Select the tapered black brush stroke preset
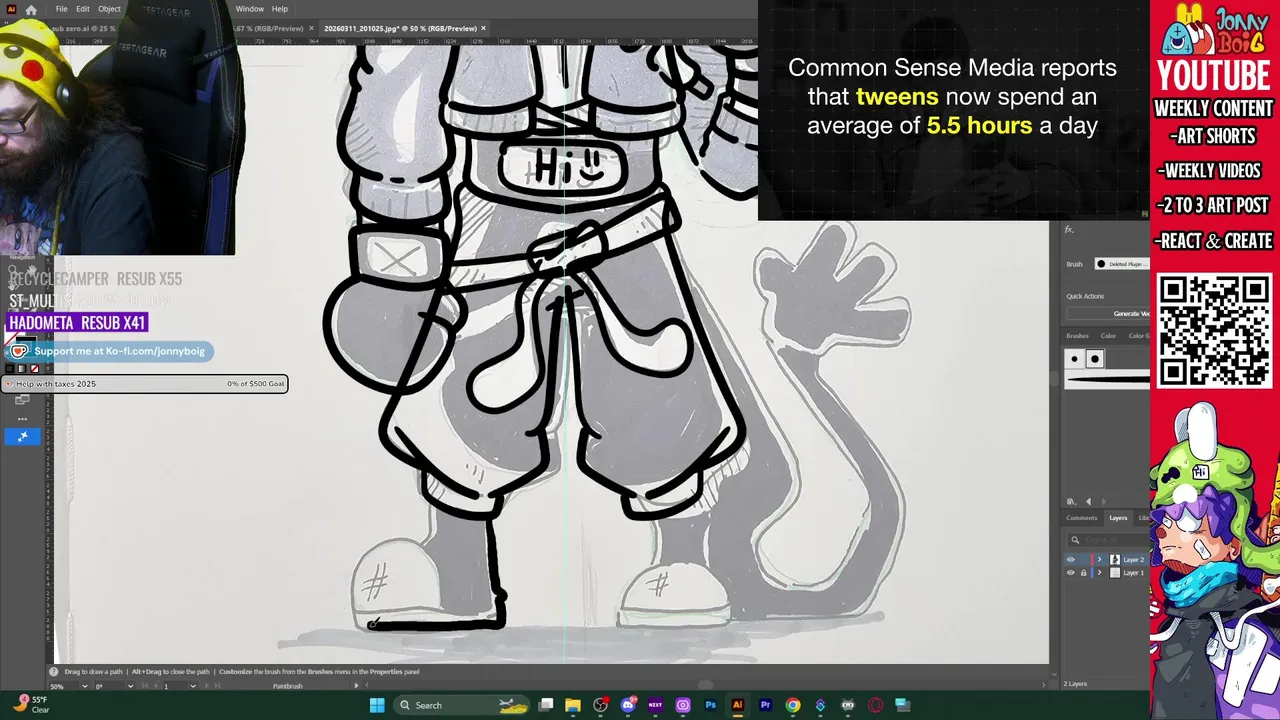 [x=1108, y=379]
